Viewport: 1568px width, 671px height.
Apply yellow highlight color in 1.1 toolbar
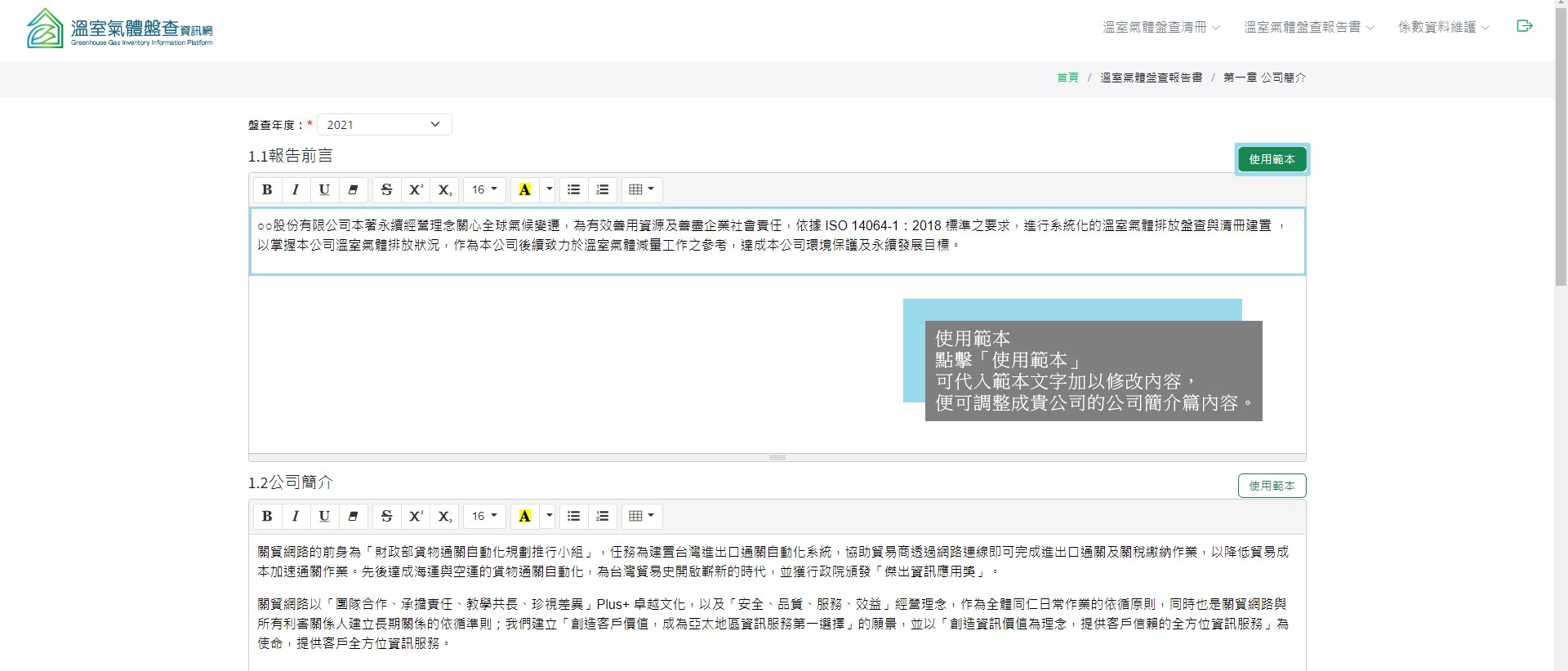coord(525,190)
